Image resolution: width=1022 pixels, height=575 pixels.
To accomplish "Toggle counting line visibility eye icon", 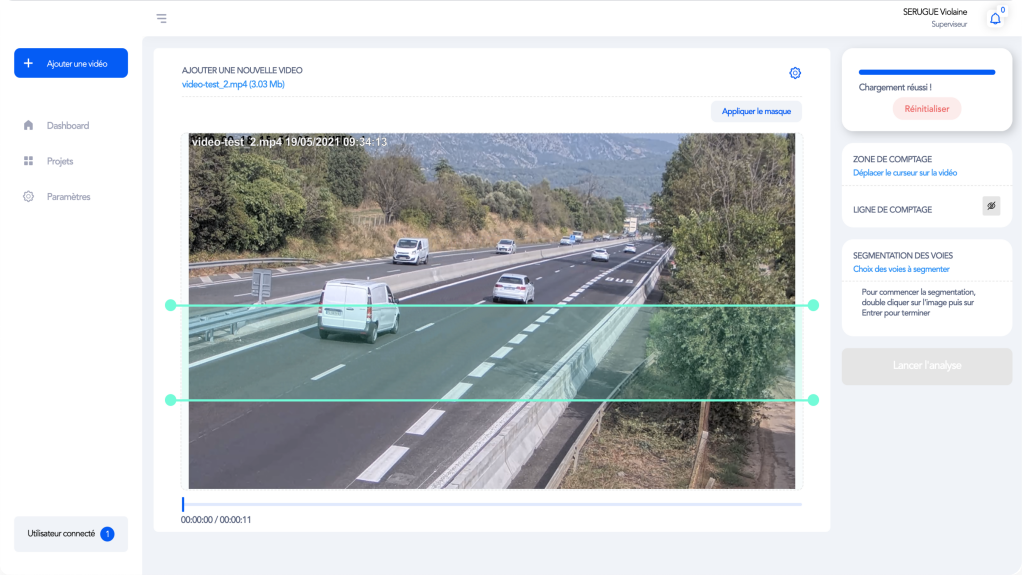I will click(x=991, y=206).
